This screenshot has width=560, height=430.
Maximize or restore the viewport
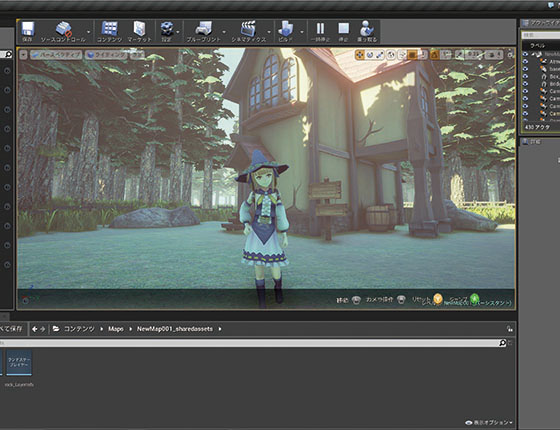tap(511, 55)
